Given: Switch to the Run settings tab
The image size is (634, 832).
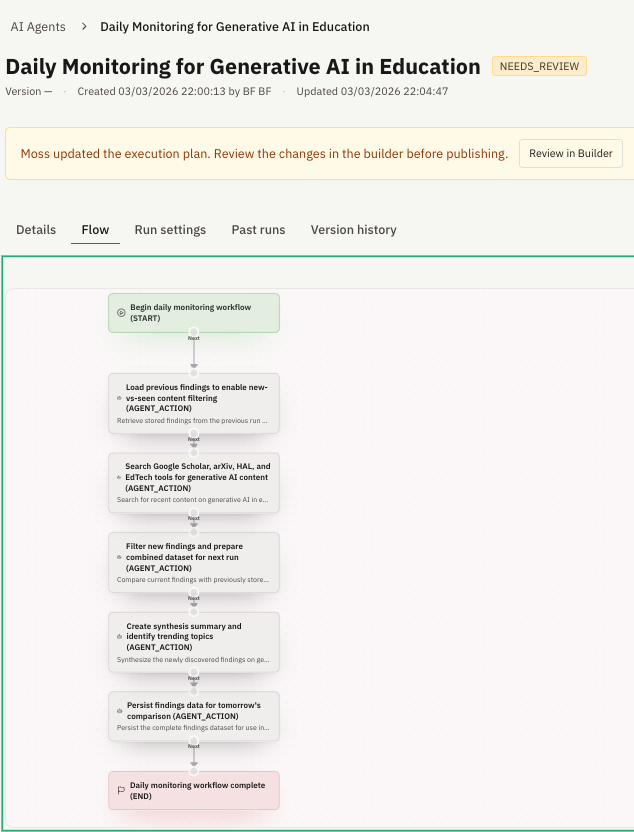Looking at the screenshot, I should coord(170,230).
